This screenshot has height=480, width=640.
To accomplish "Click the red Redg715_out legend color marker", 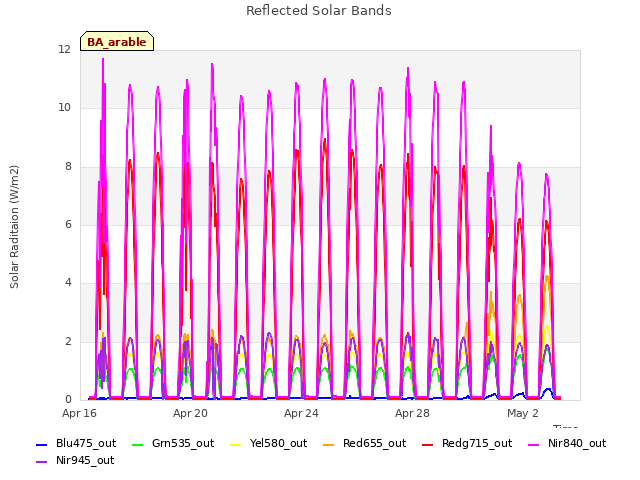I will pos(427,444).
